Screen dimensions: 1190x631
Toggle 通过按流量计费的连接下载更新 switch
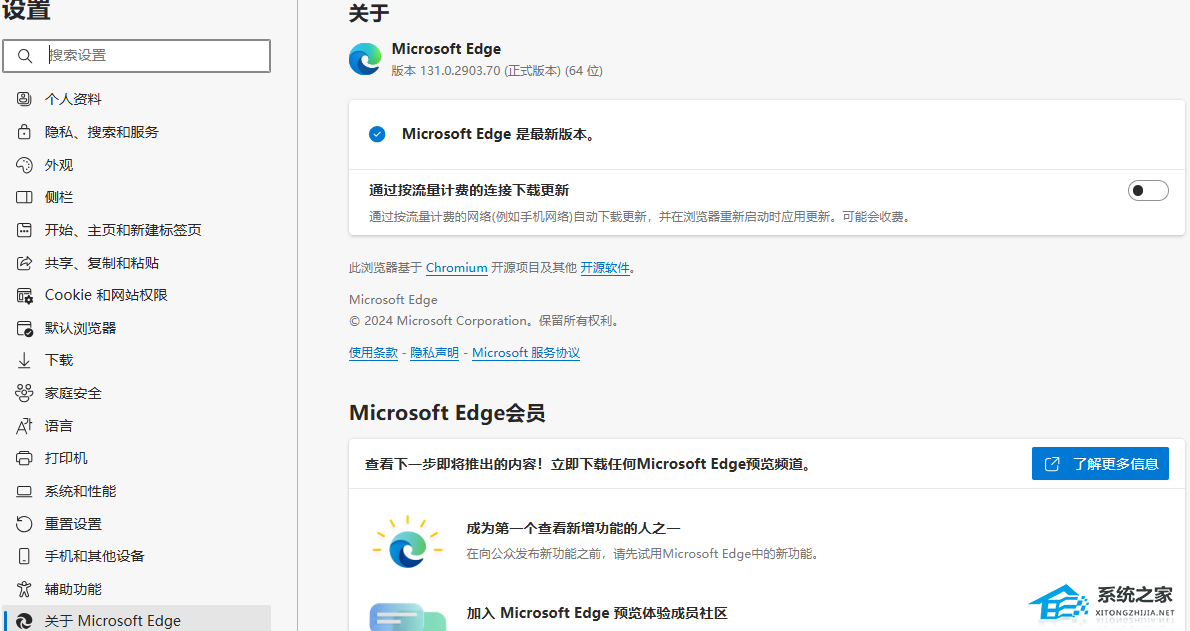coord(1148,191)
